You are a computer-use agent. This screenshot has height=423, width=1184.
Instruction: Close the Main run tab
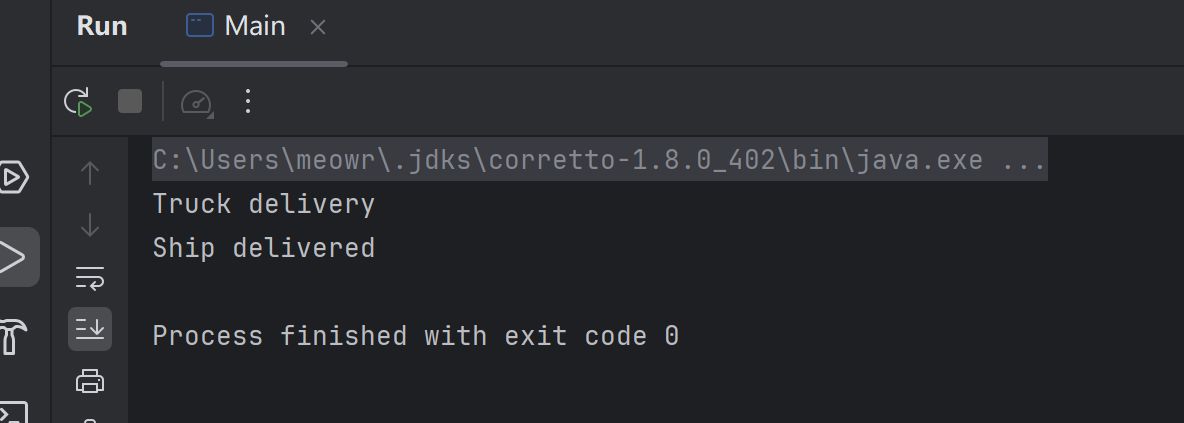click(x=318, y=28)
